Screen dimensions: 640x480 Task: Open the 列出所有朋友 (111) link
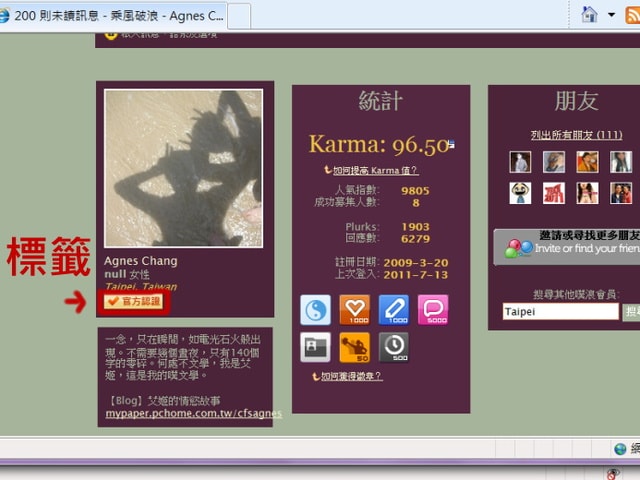point(576,135)
